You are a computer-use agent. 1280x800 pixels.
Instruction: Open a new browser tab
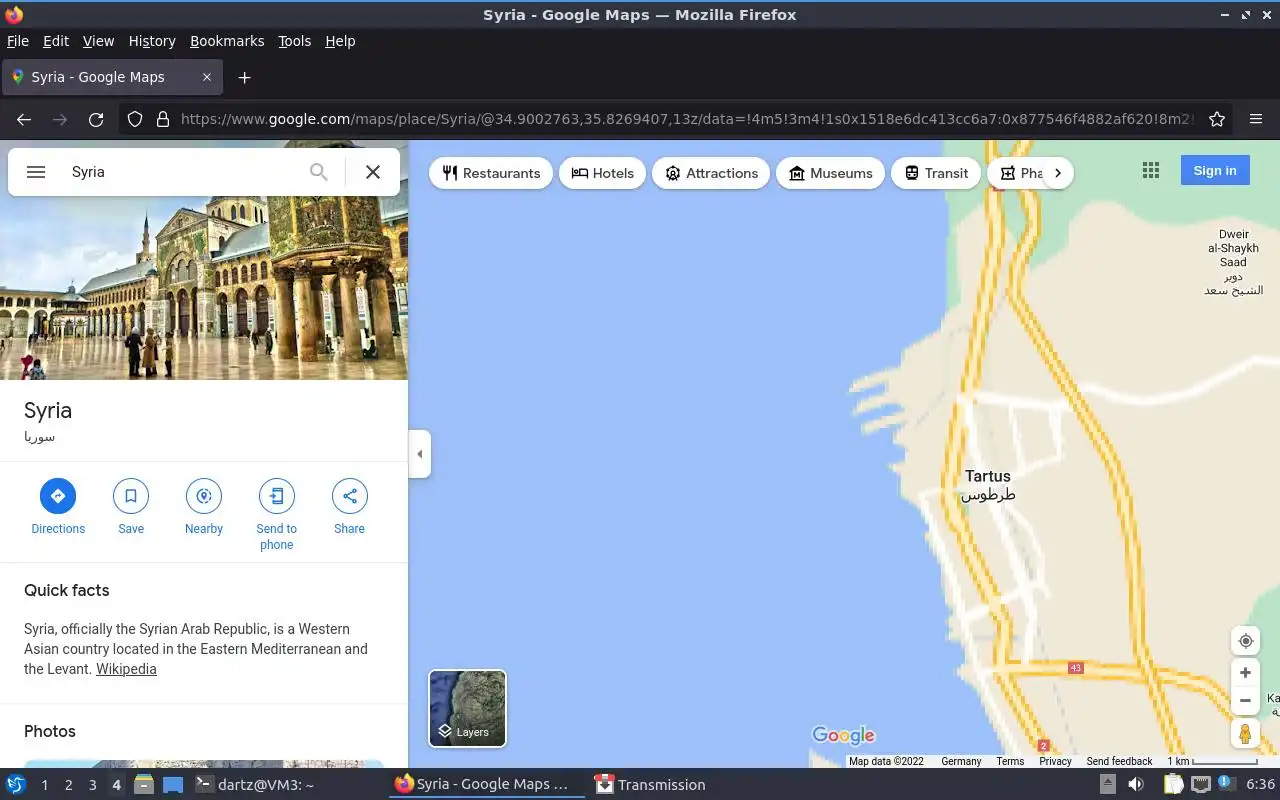point(244,77)
